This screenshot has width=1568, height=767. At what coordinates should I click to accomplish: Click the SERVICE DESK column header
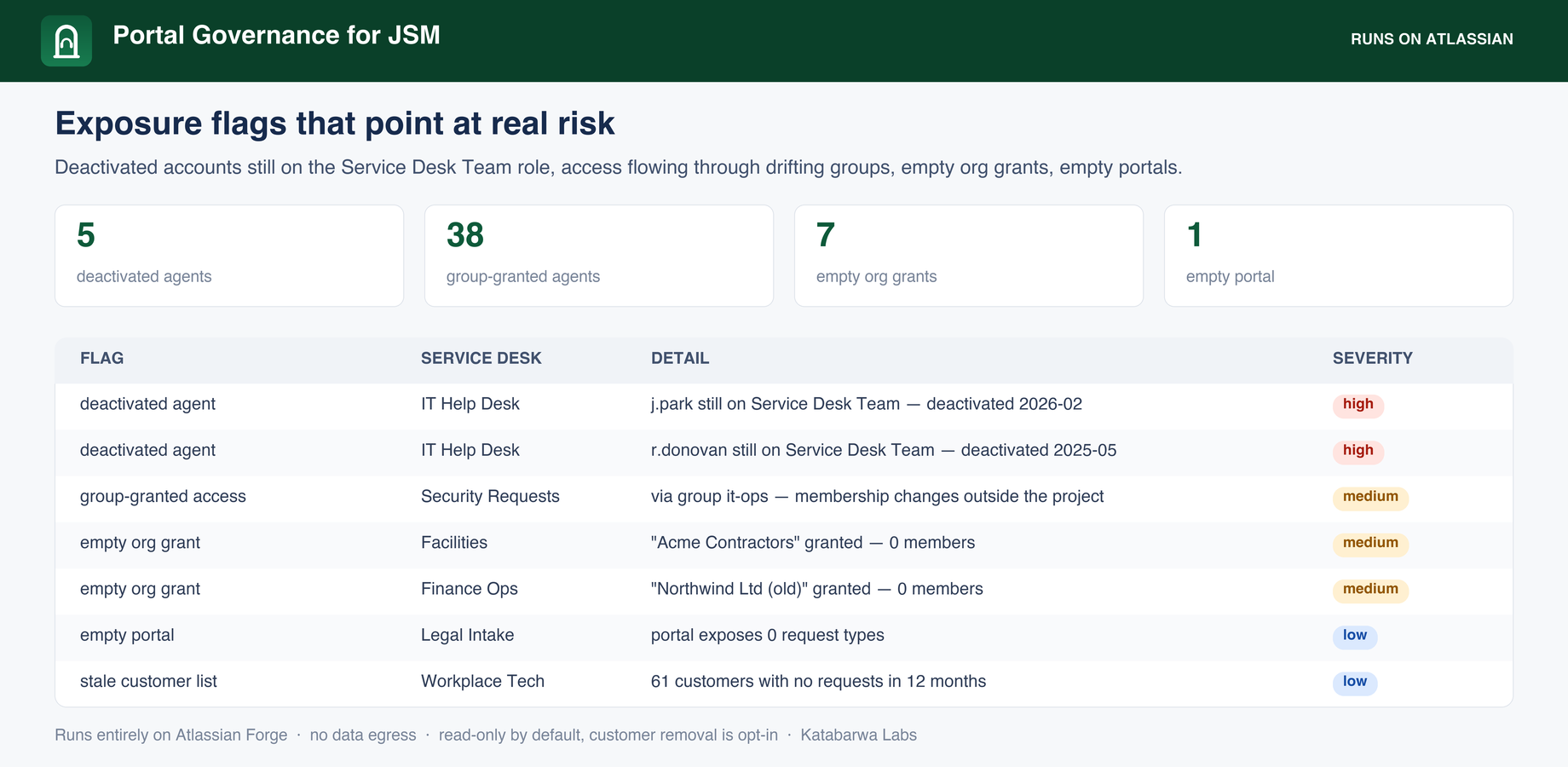481,359
